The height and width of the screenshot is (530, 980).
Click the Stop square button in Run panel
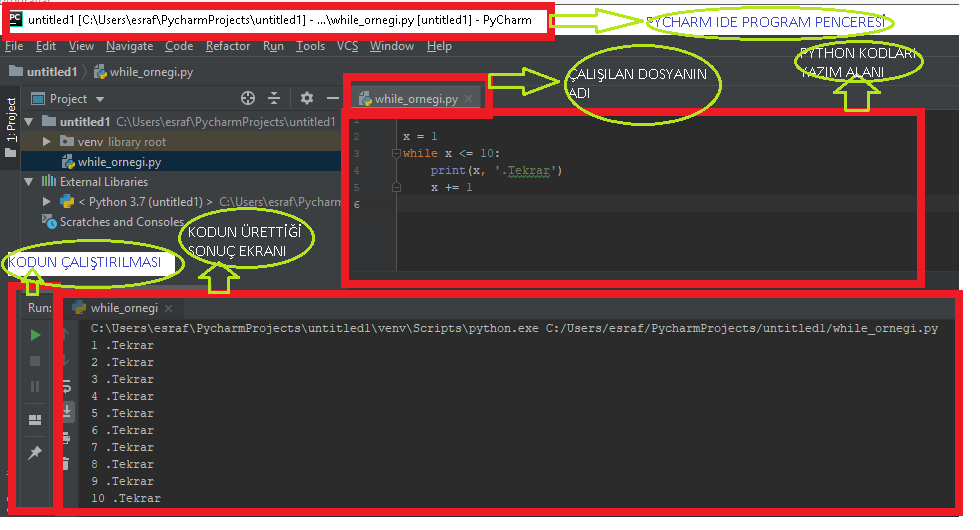coord(35,361)
